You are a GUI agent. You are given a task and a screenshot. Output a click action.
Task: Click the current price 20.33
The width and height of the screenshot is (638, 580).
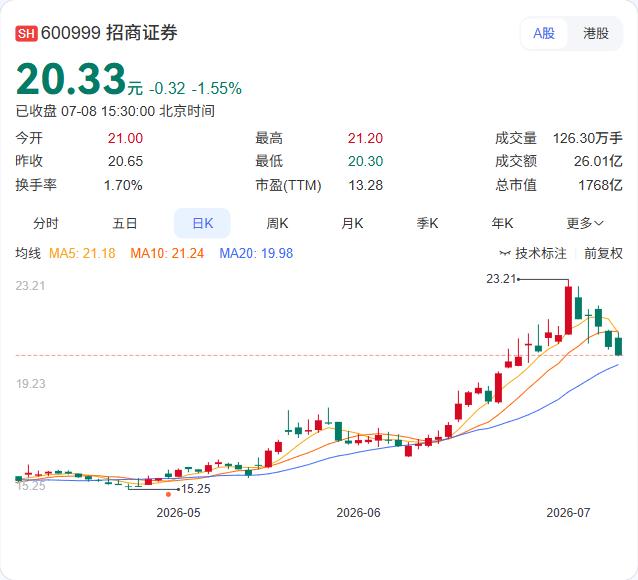[71, 79]
